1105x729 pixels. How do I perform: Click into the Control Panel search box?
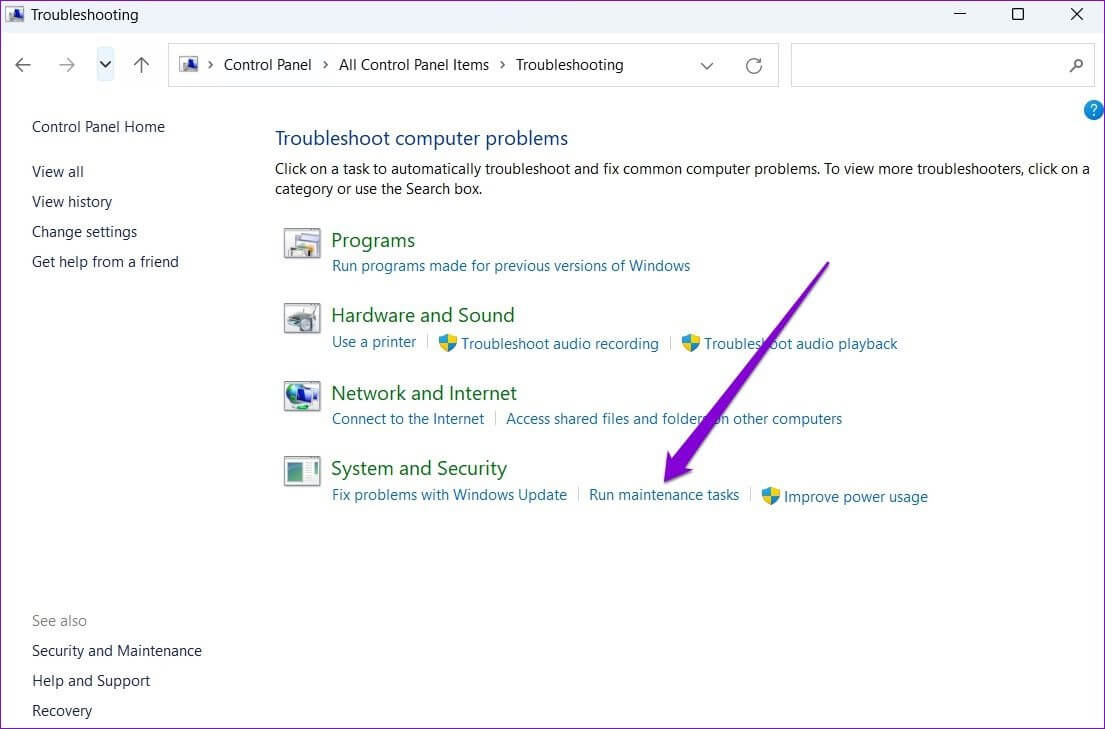[x=942, y=65]
